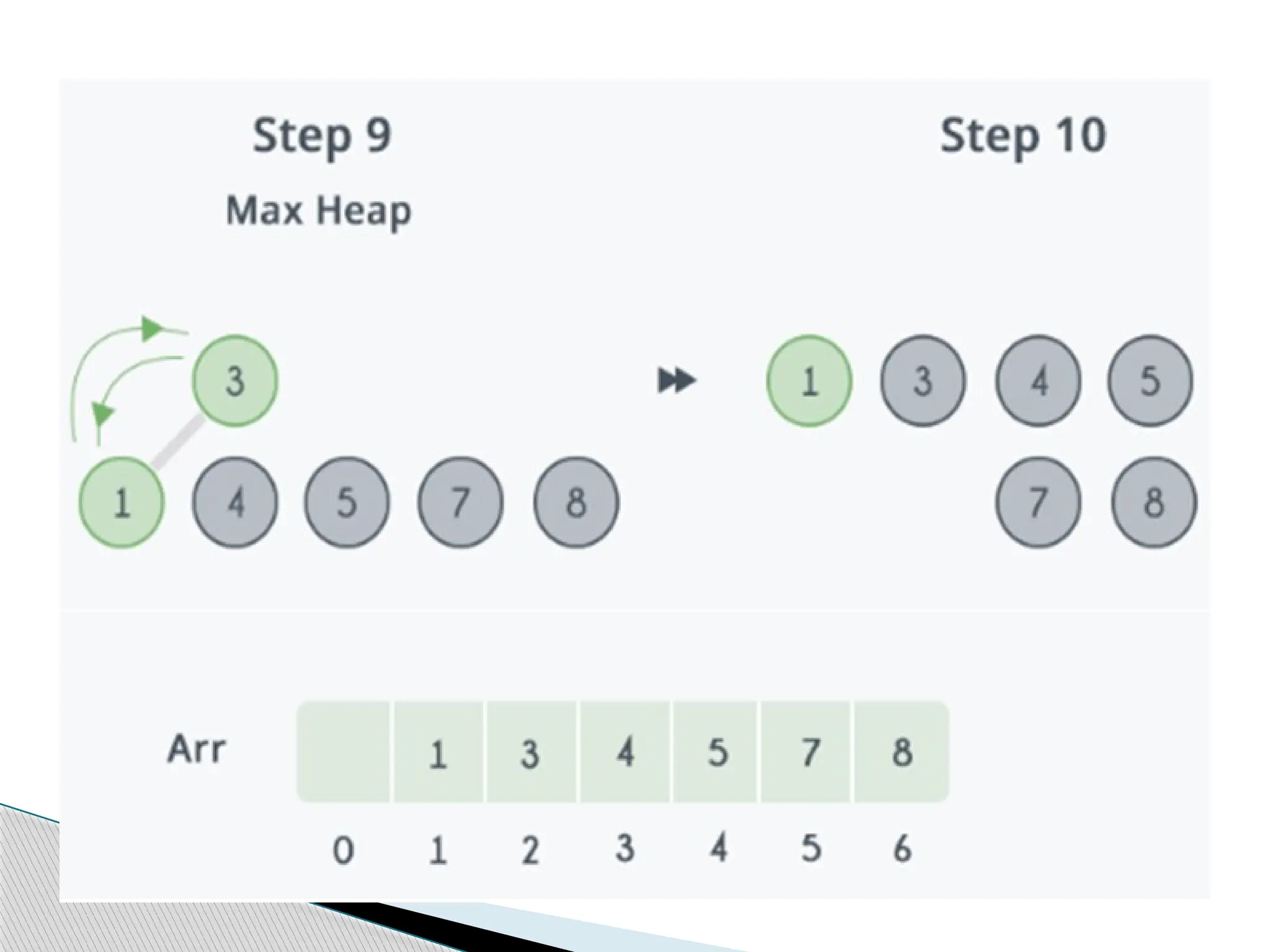Viewport: 1270px width, 952px height.
Task: Select array cell containing value 5
Action: click(717, 752)
